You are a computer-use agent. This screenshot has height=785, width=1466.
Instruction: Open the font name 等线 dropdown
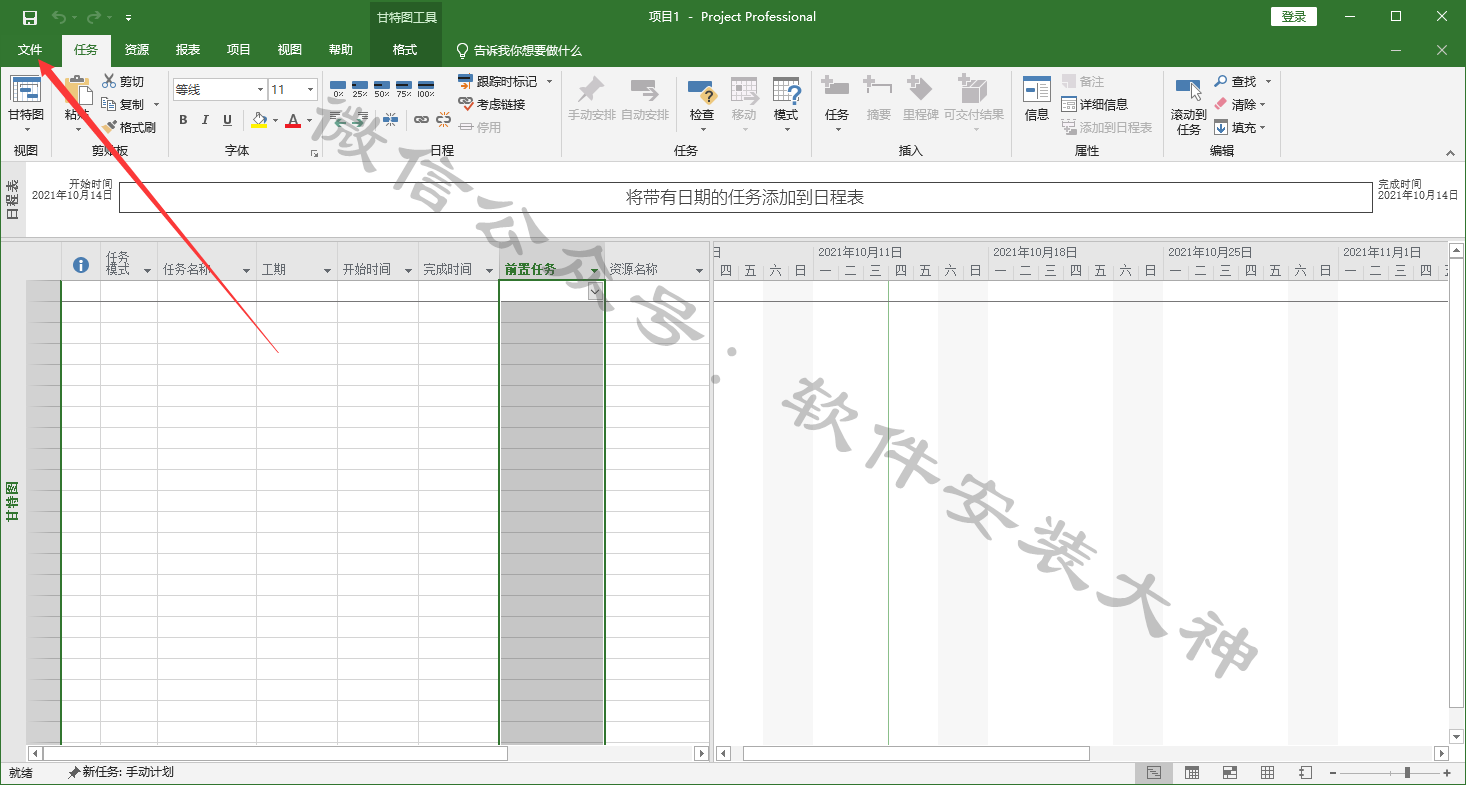[x=260, y=90]
